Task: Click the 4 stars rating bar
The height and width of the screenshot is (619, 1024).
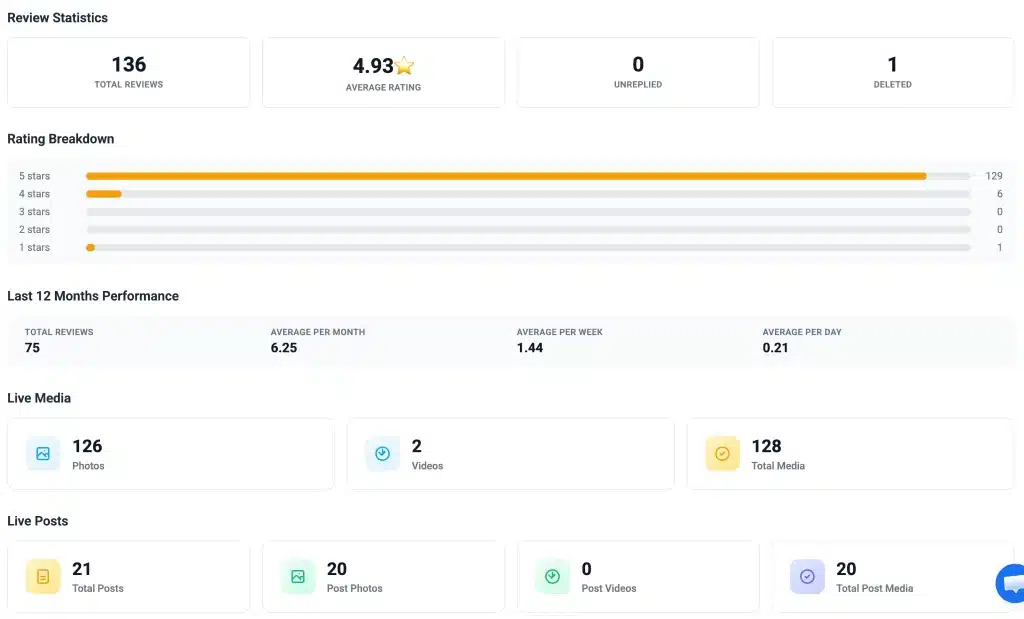Action: pyautogui.click(x=528, y=194)
